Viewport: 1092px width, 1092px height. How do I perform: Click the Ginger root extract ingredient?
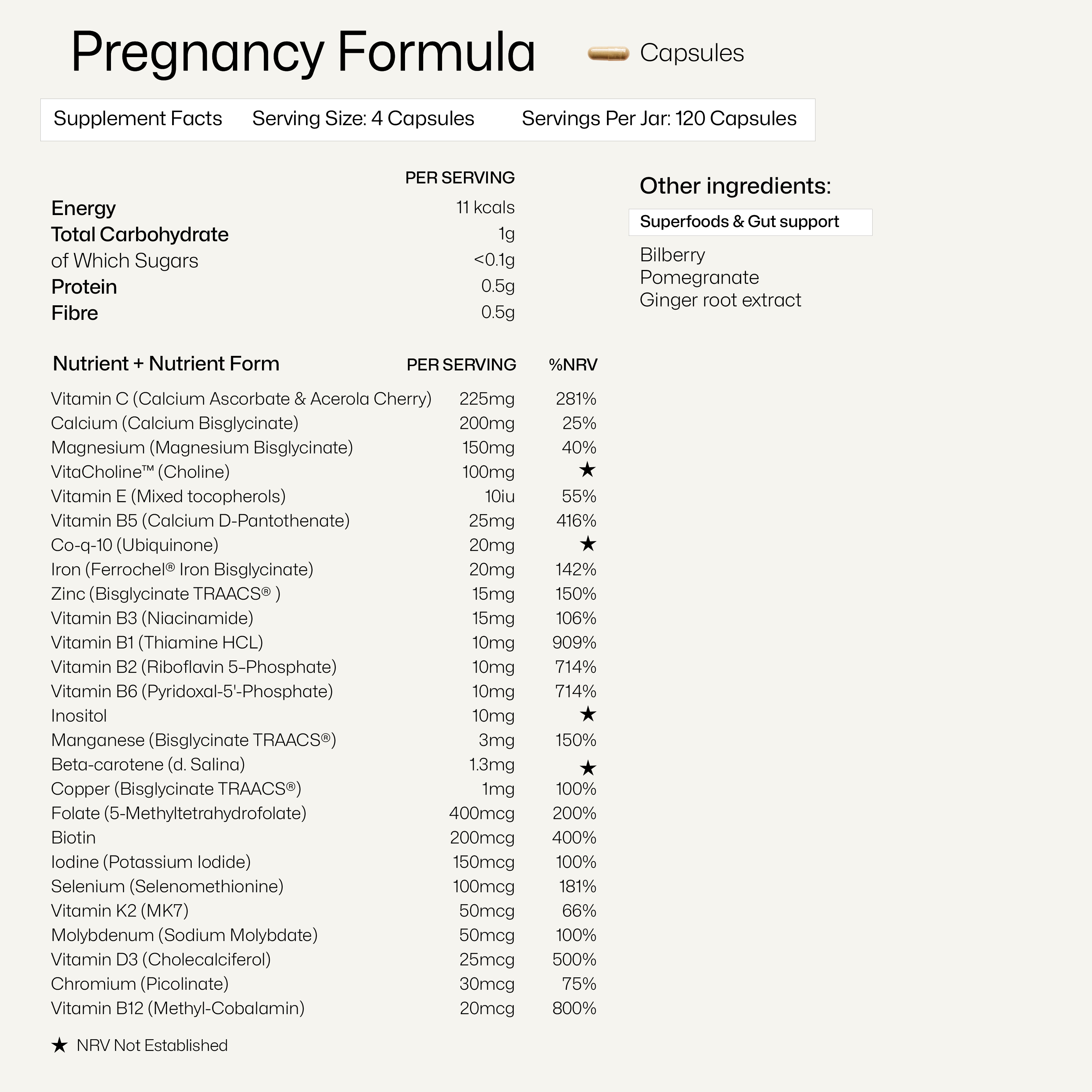[x=720, y=300]
